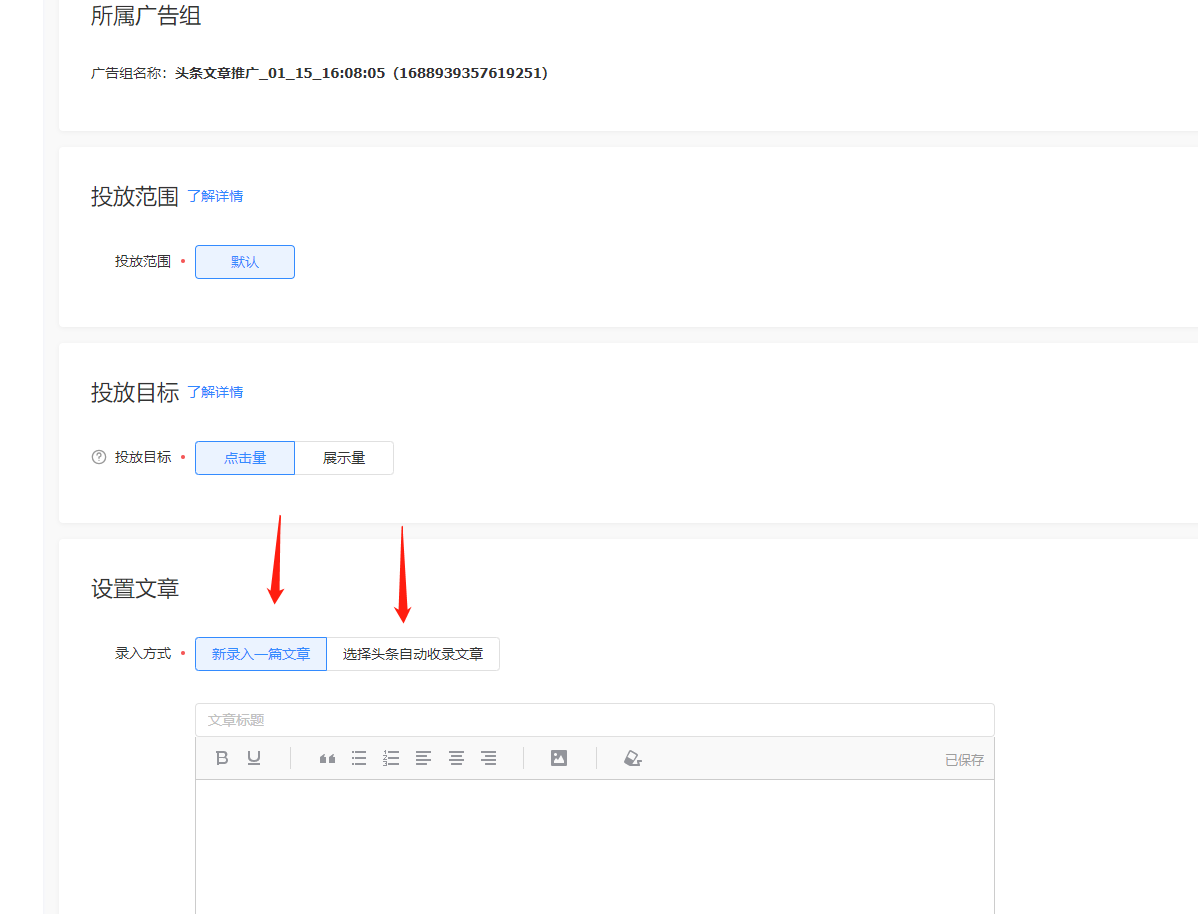Focus the 文章标题 input field

click(594, 720)
